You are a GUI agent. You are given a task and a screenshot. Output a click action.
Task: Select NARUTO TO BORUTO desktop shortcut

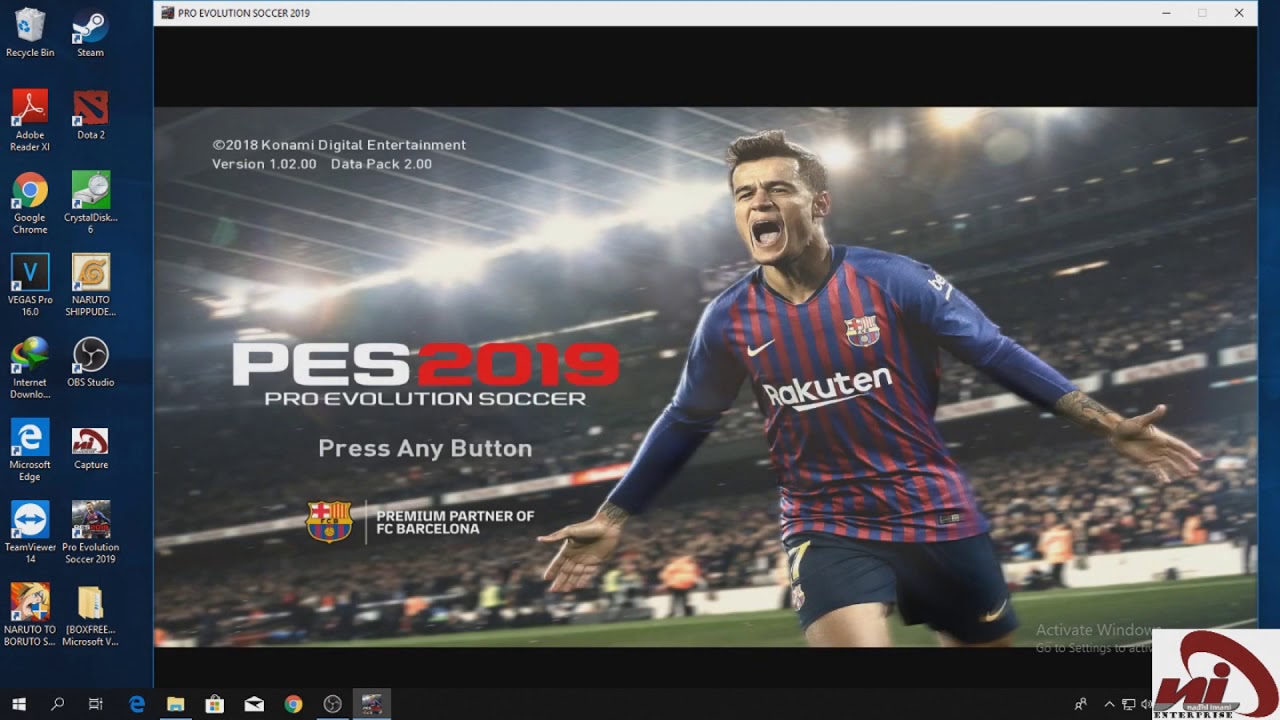pyautogui.click(x=30, y=615)
